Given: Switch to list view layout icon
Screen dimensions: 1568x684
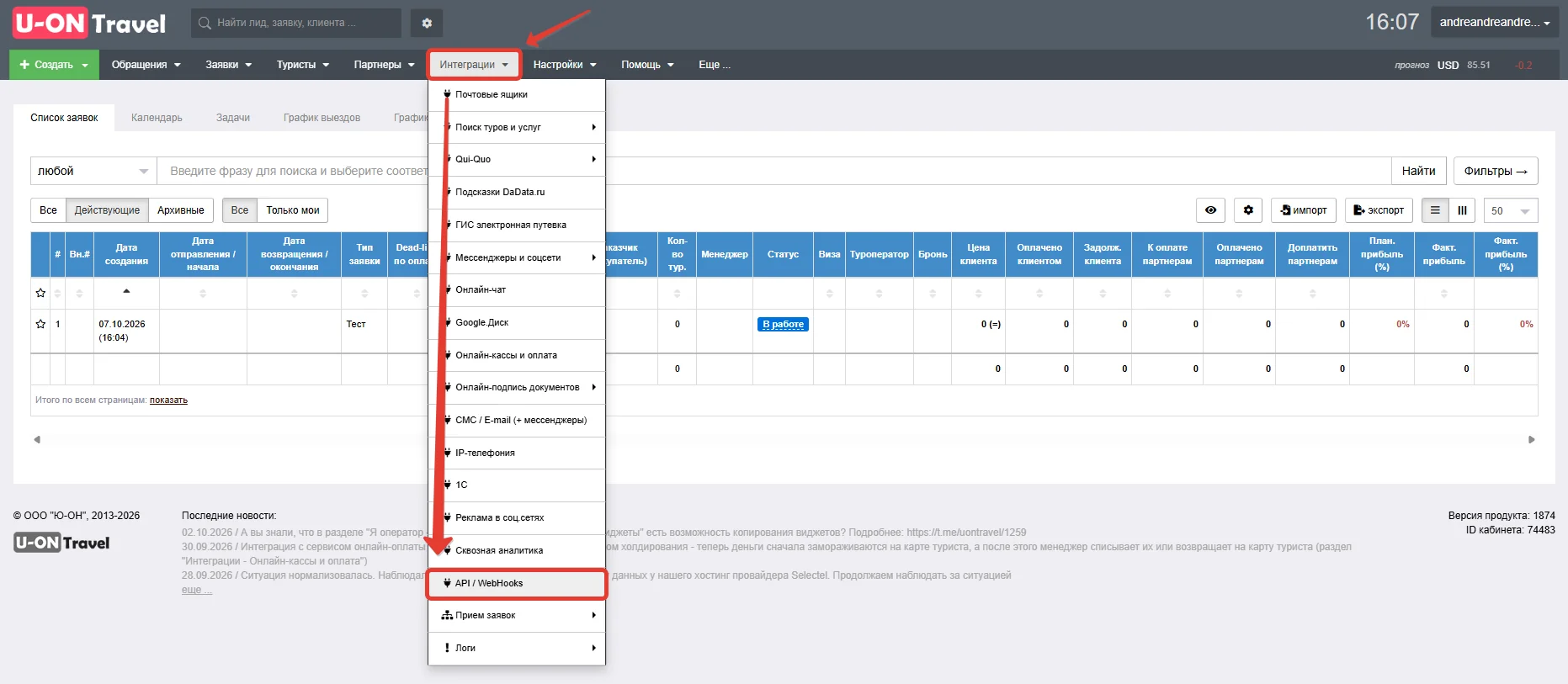Looking at the screenshot, I should 1435,210.
